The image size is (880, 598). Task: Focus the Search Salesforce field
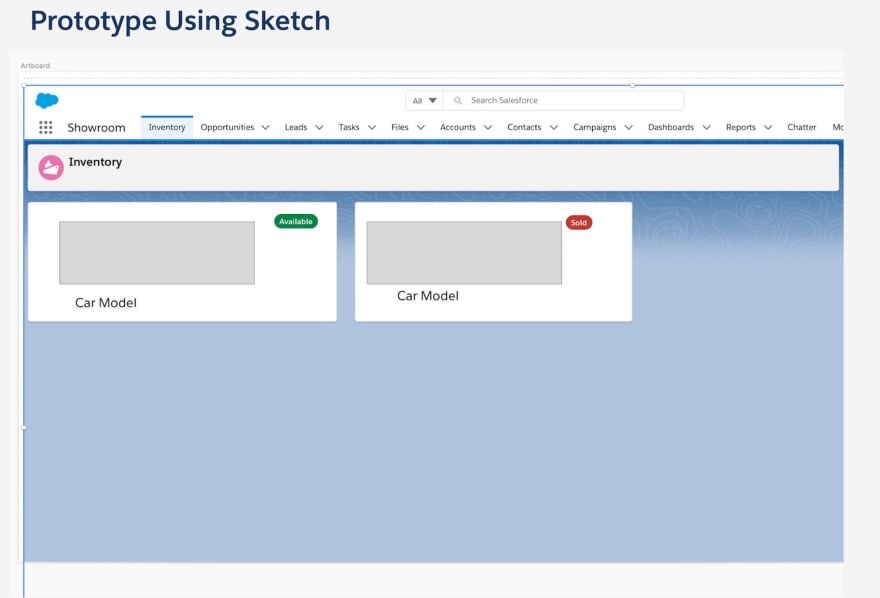tap(563, 100)
